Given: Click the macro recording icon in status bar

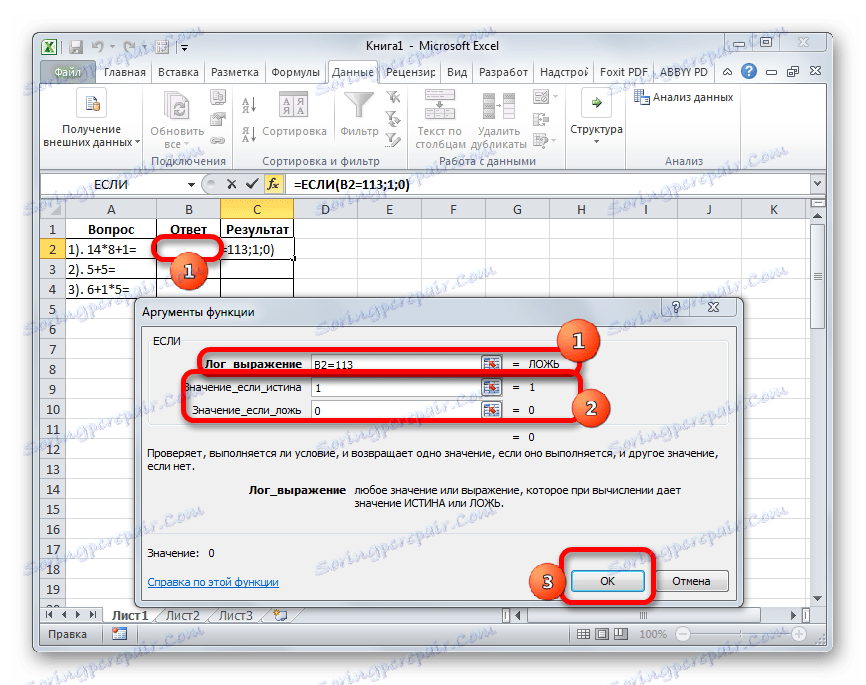Looking at the screenshot, I should pos(119,634).
